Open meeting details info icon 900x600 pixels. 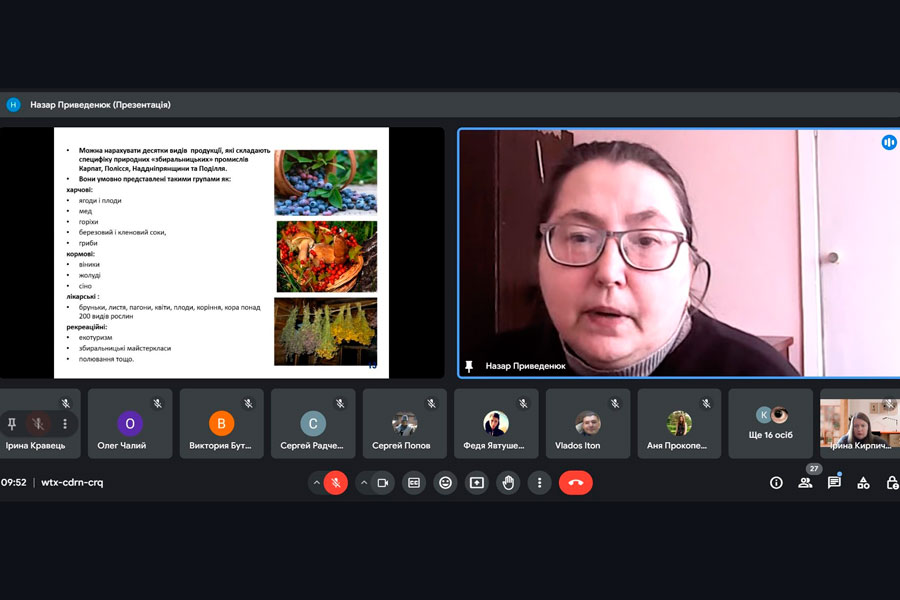(776, 483)
